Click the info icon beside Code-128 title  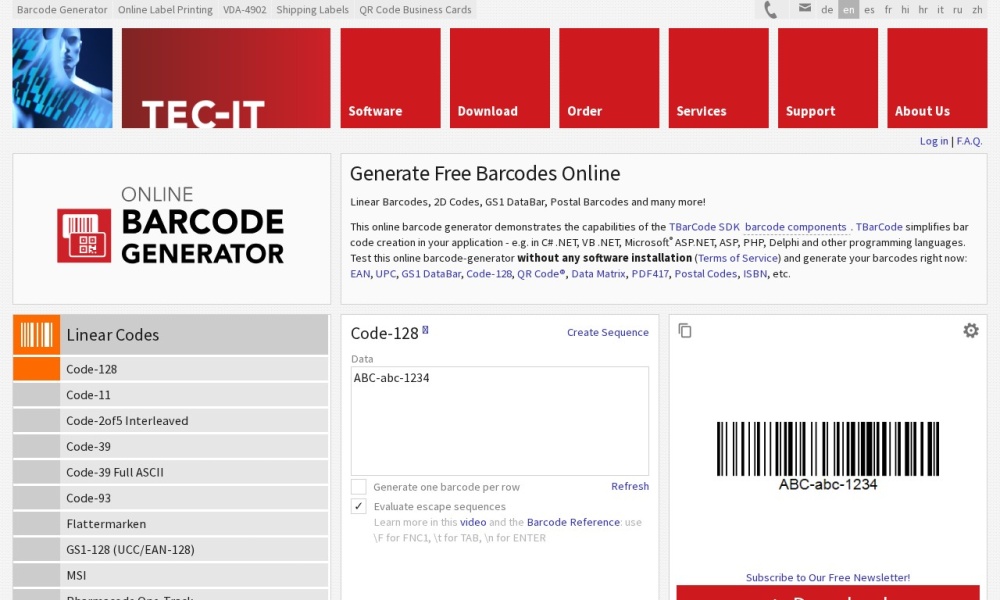coord(425,329)
